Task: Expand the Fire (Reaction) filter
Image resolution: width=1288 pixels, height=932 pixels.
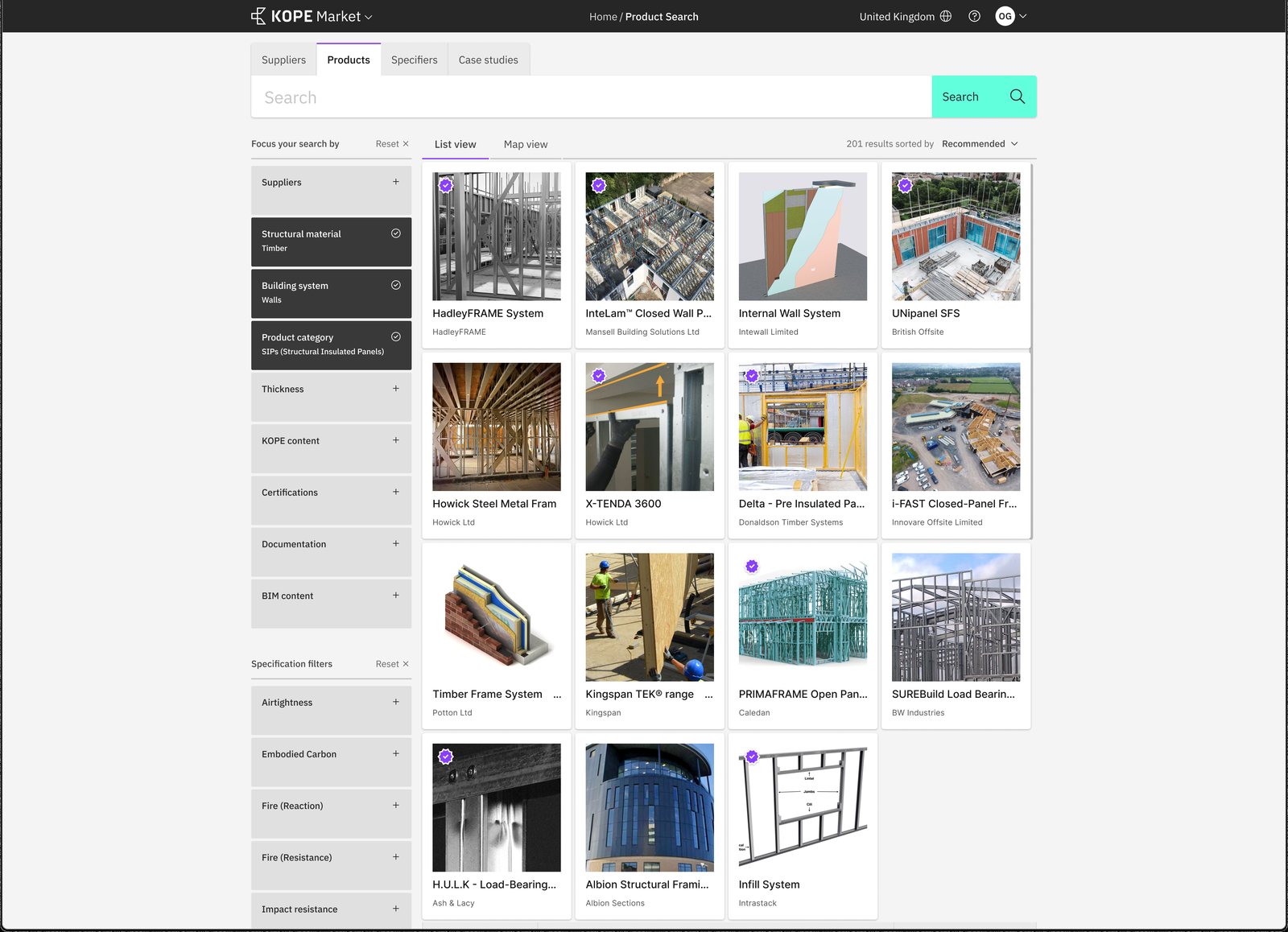Action: pos(331,813)
